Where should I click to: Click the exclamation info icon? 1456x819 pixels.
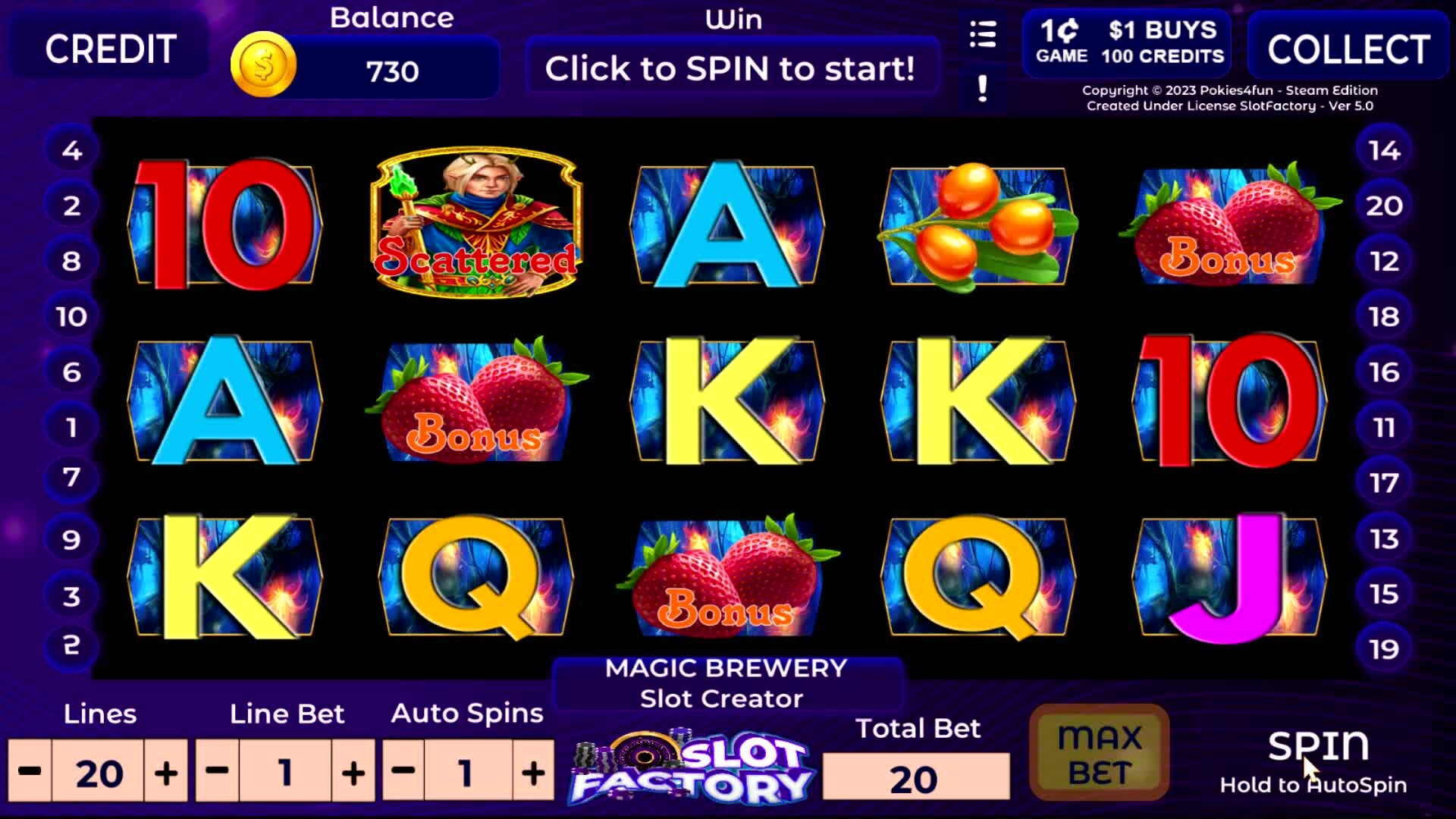coord(983,89)
